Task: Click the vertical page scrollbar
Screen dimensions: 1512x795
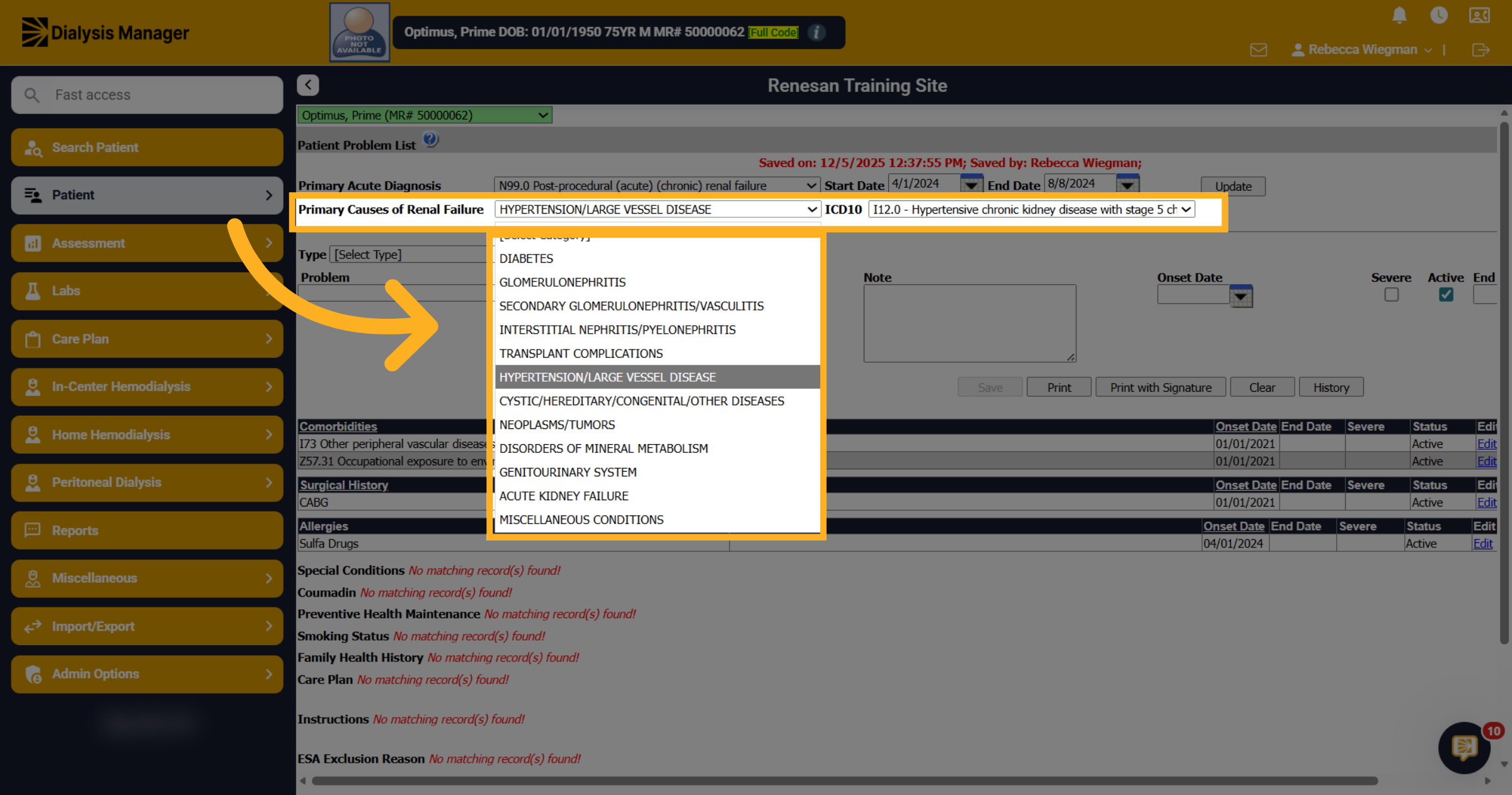Action: (x=1504, y=382)
